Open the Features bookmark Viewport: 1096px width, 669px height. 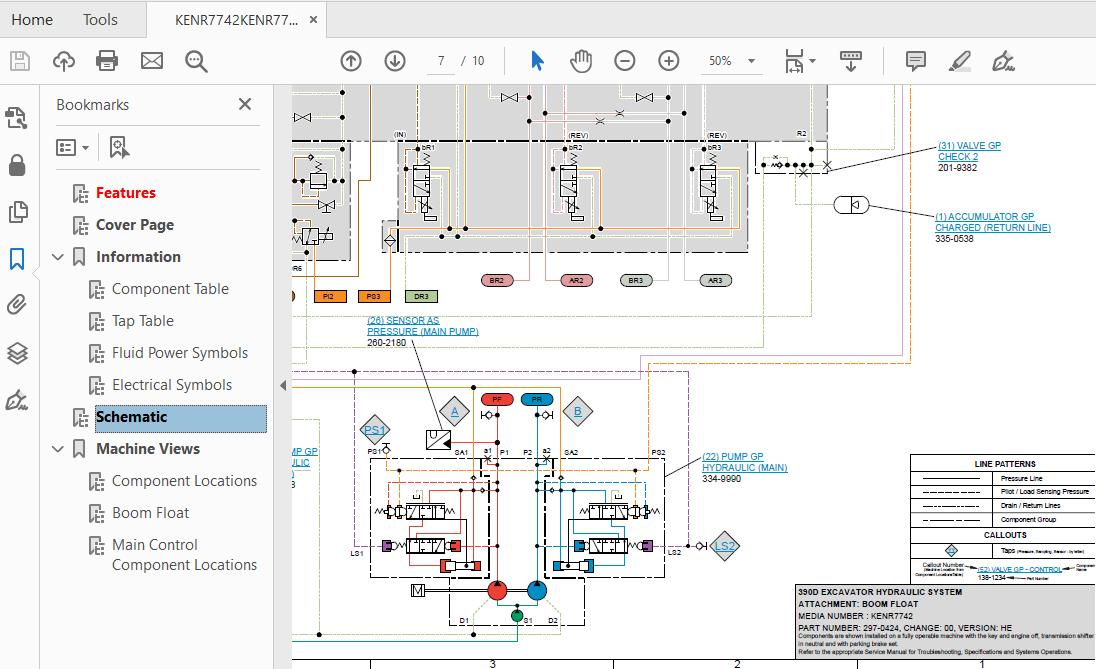(126, 192)
